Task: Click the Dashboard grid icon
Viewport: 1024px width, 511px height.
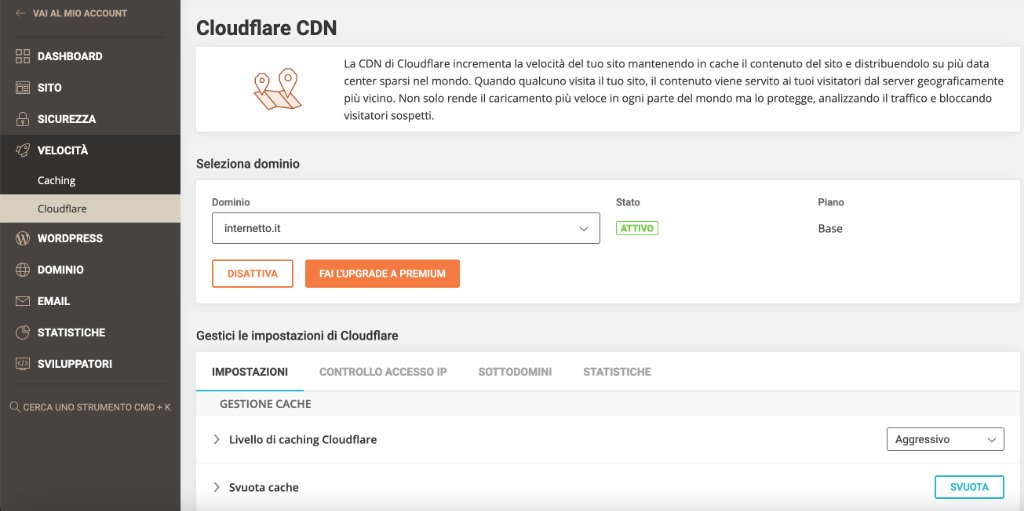Action: pos(23,56)
